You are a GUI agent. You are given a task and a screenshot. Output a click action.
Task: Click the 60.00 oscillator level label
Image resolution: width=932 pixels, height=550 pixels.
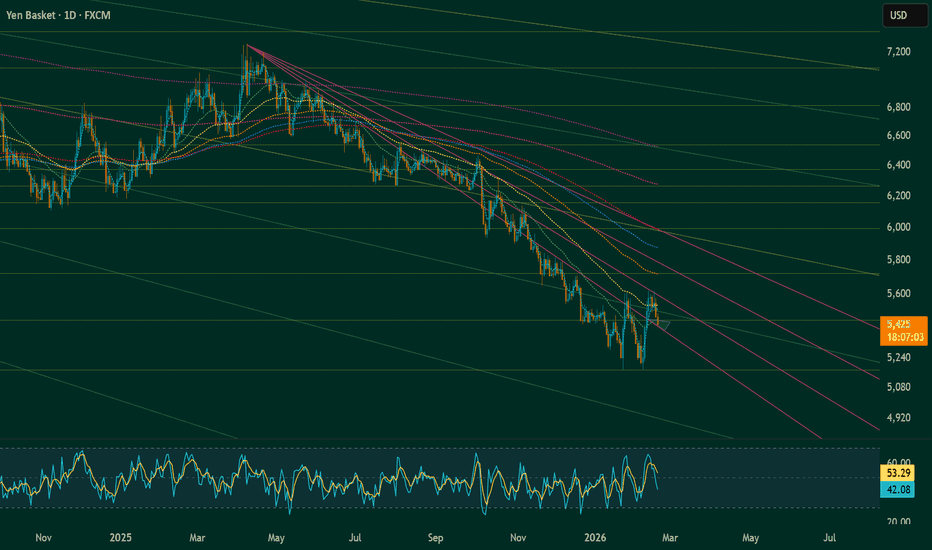[x=897, y=451]
